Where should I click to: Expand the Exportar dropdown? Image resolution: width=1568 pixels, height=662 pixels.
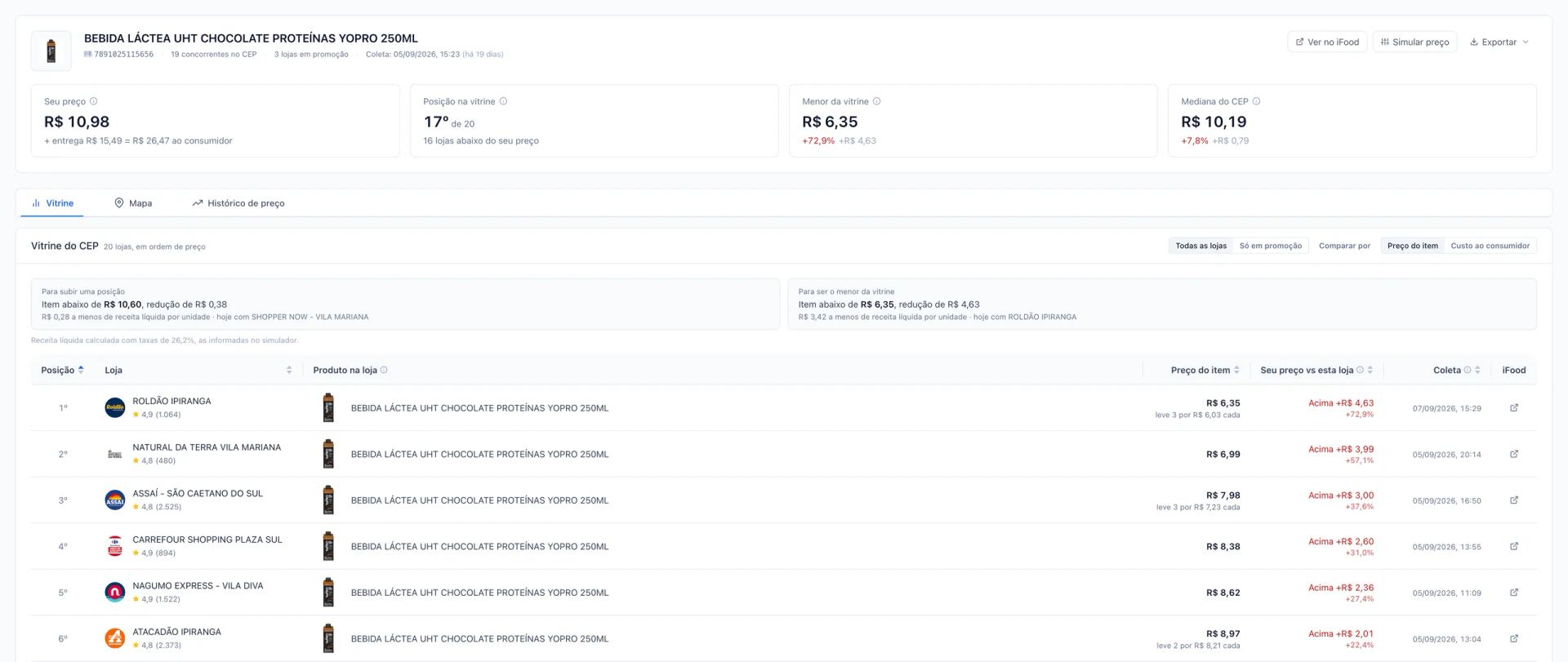pyautogui.click(x=1499, y=42)
